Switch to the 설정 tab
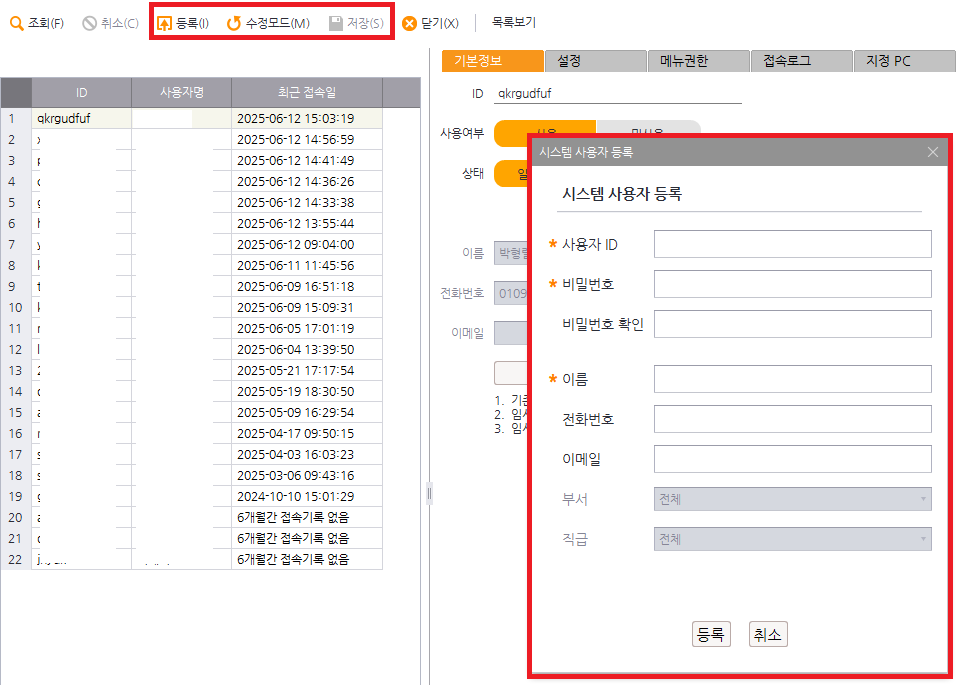Screen dimensions: 958x685 pos(595,61)
